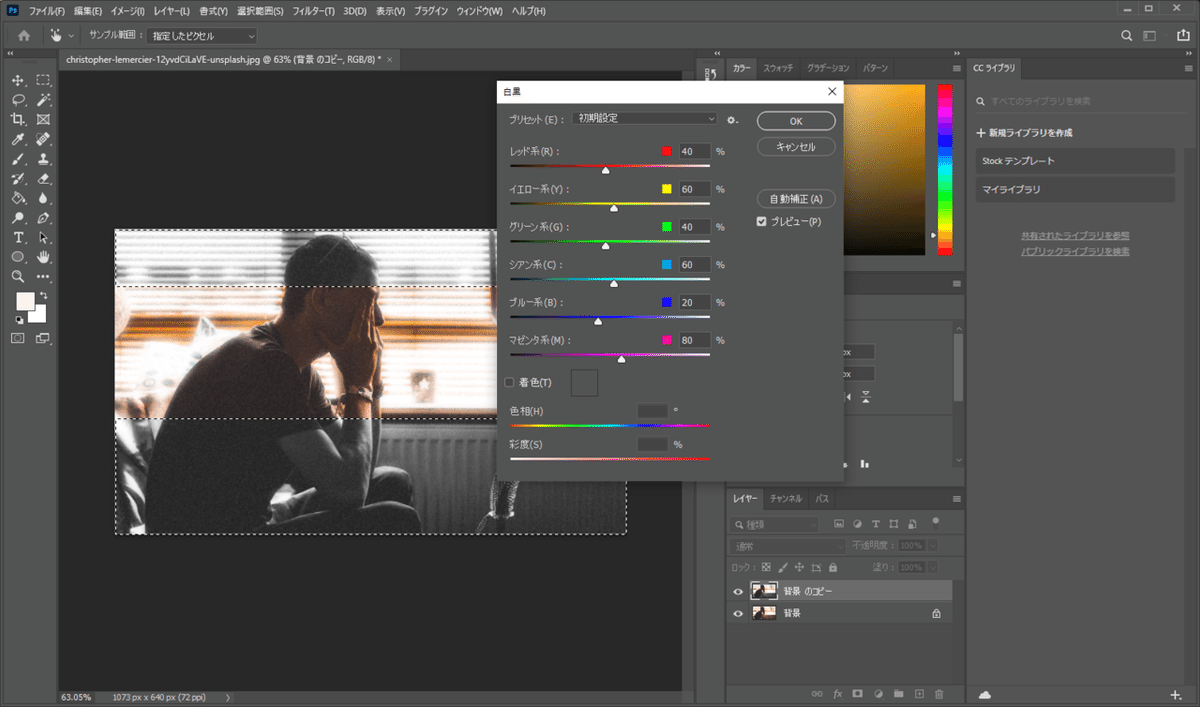The height and width of the screenshot is (707, 1200).
Task: Select the Lasso tool
Action: coord(18,100)
